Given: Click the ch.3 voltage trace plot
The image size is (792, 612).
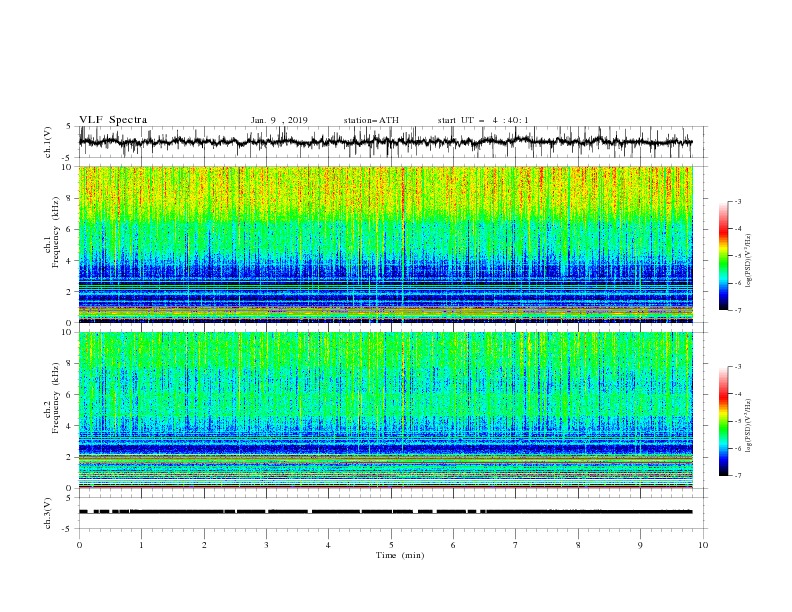Looking at the screenshot, I should 393,513.
